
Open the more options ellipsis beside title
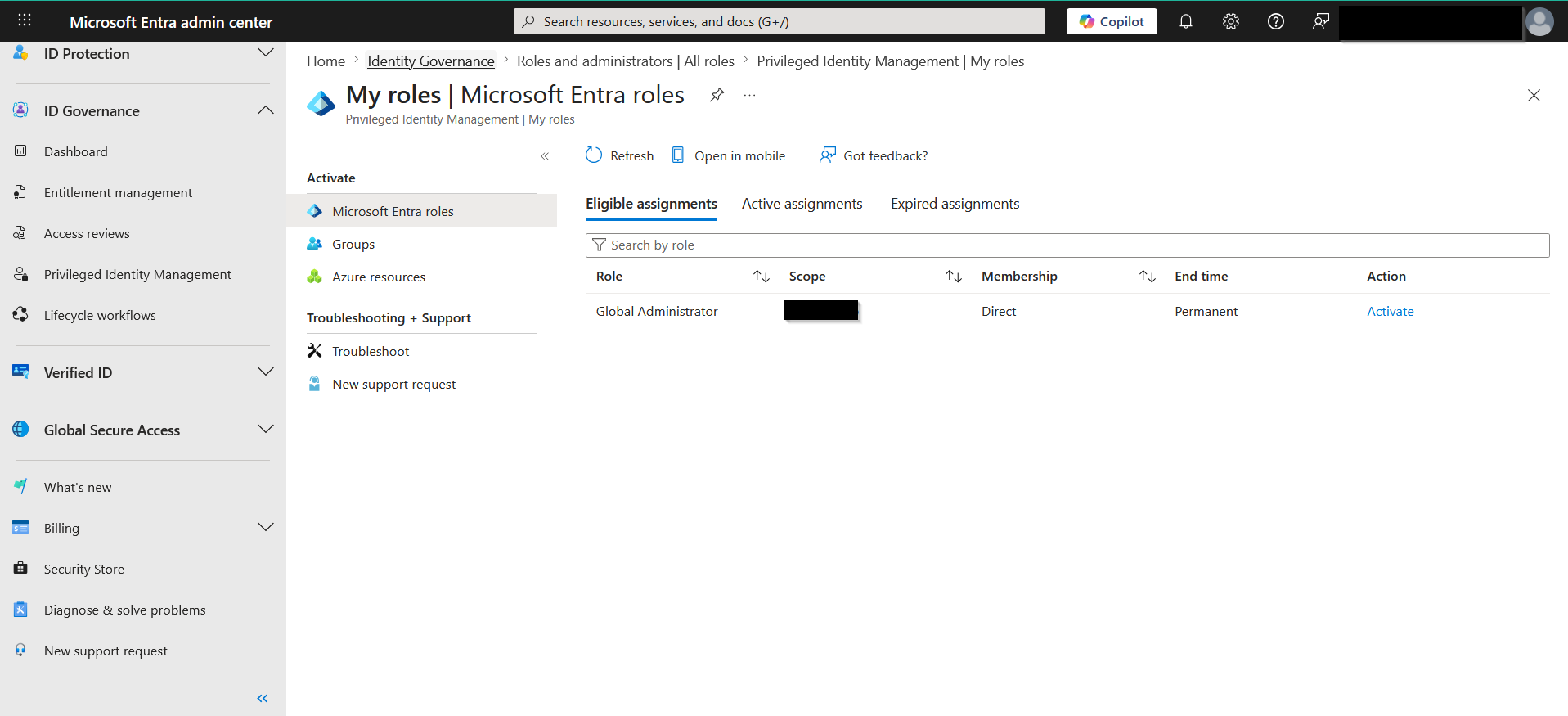[749, 95]
